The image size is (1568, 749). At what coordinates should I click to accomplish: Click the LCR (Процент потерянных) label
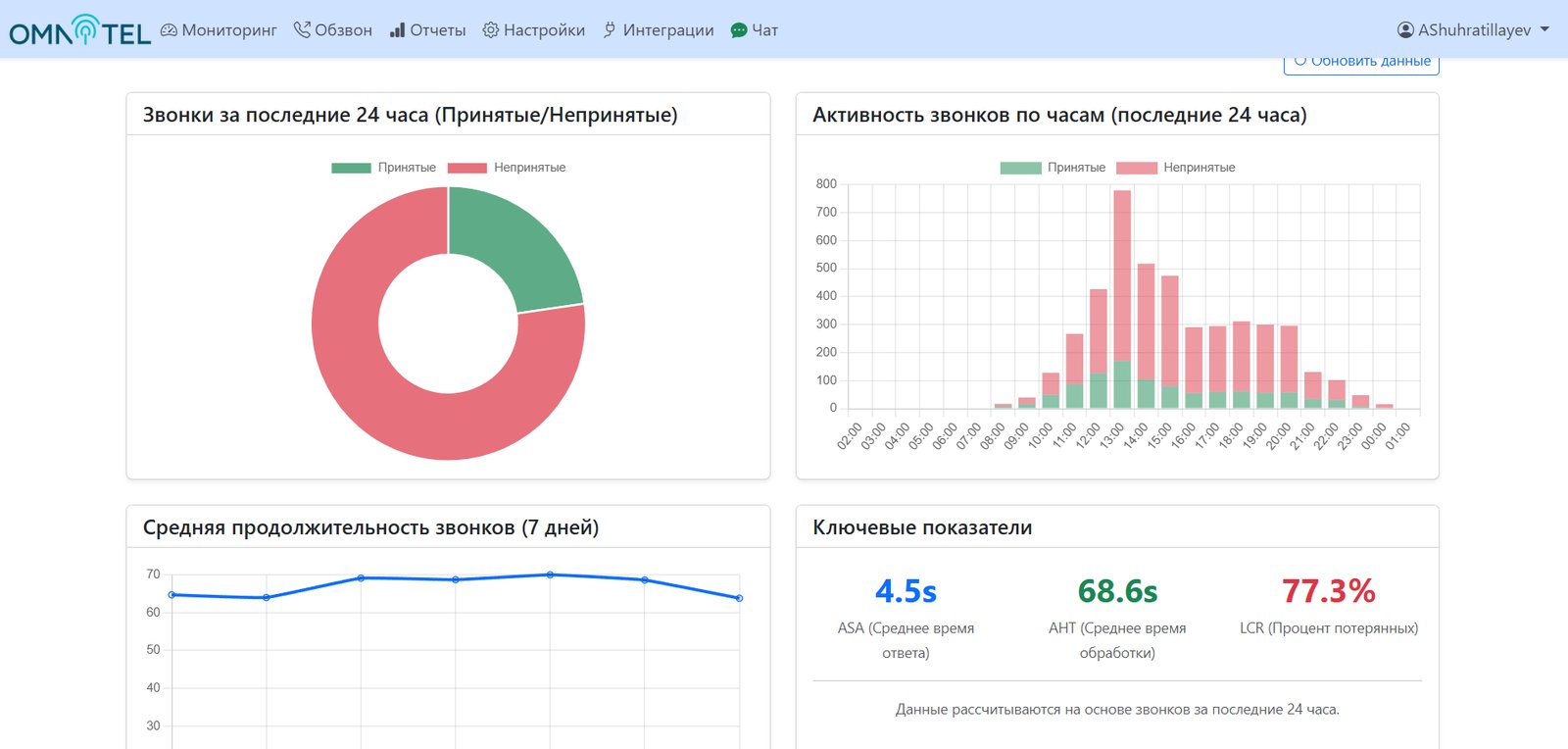(1329, 628)
